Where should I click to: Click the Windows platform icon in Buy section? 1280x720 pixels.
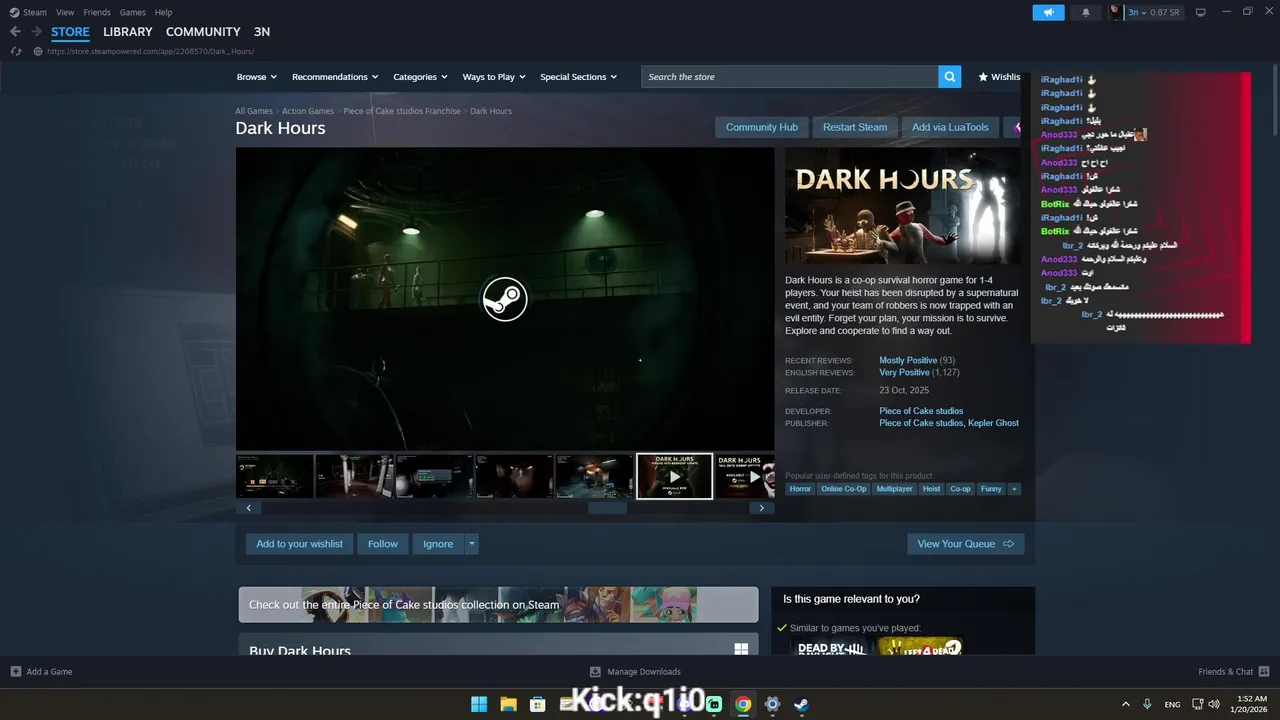(x=741, y=649)
